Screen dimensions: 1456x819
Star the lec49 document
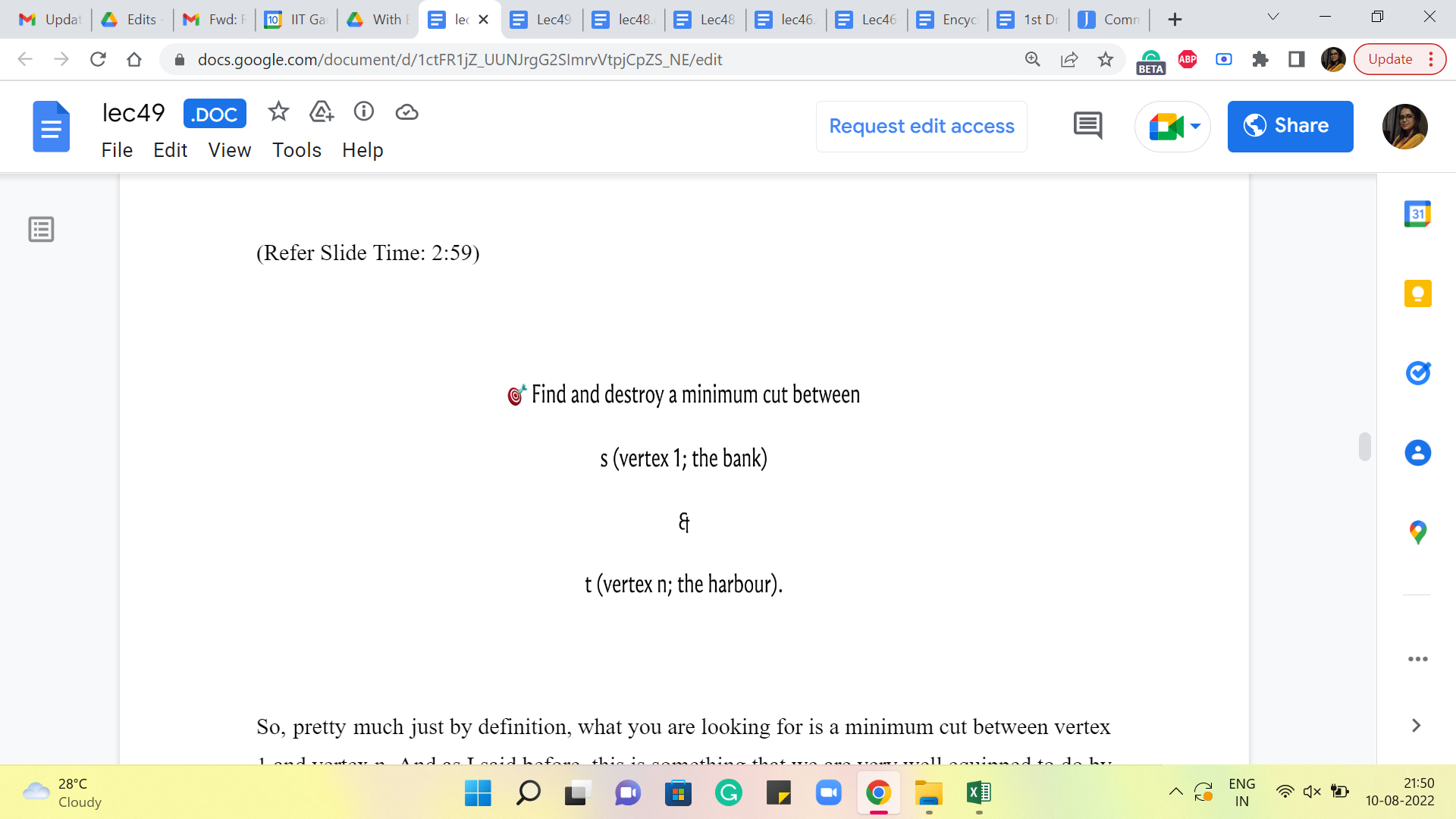278,112
